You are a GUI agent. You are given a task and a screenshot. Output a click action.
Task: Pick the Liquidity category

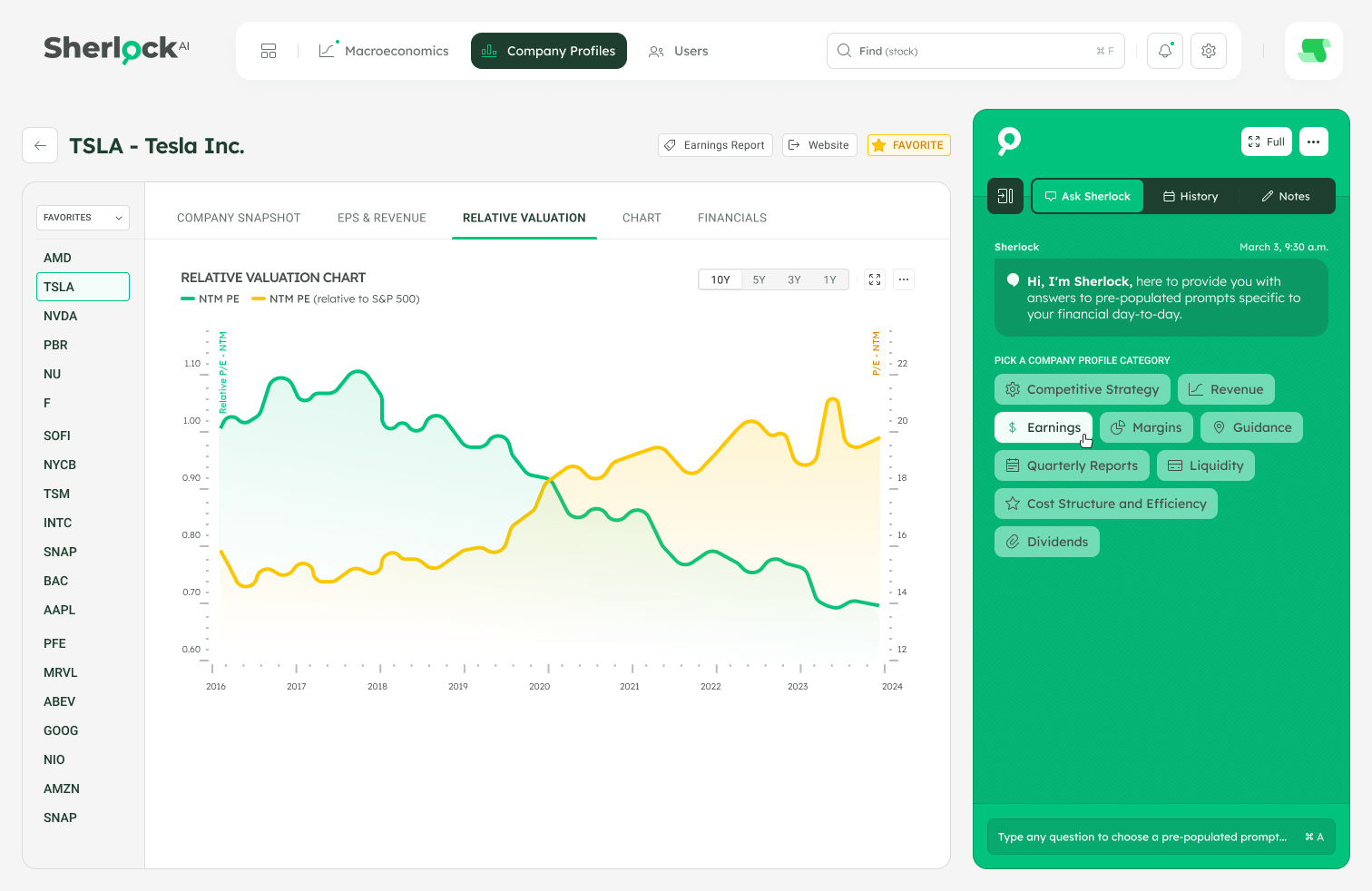pos(1206,465)
